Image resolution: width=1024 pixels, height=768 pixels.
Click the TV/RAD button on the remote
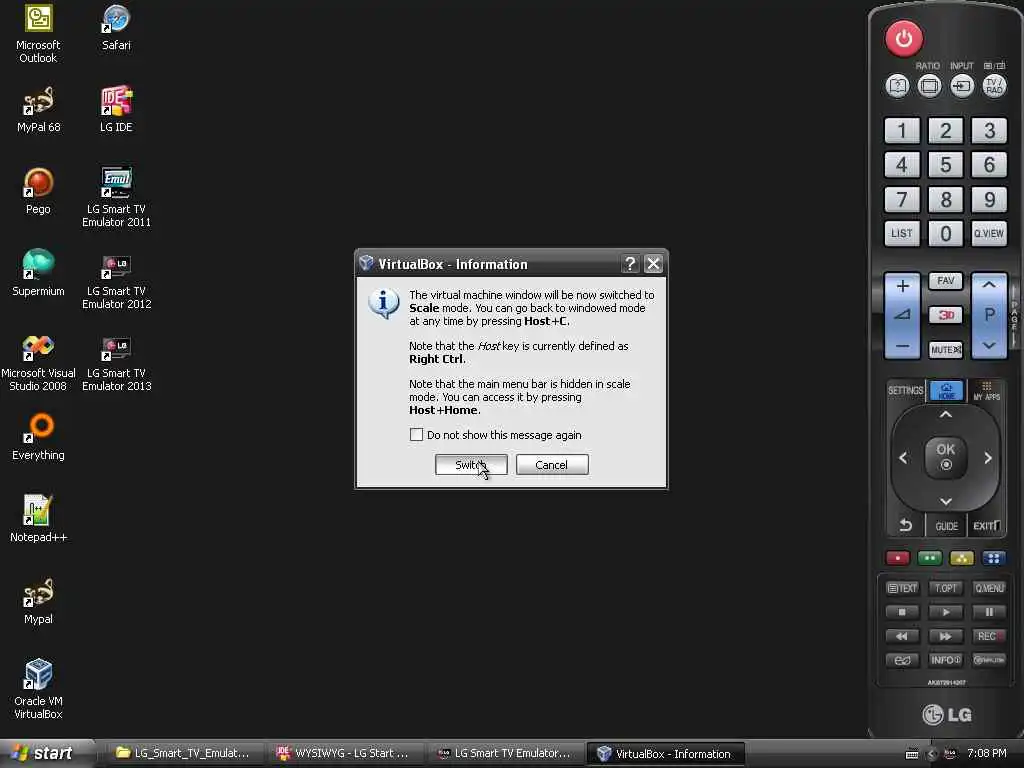[x=994, y=86]
